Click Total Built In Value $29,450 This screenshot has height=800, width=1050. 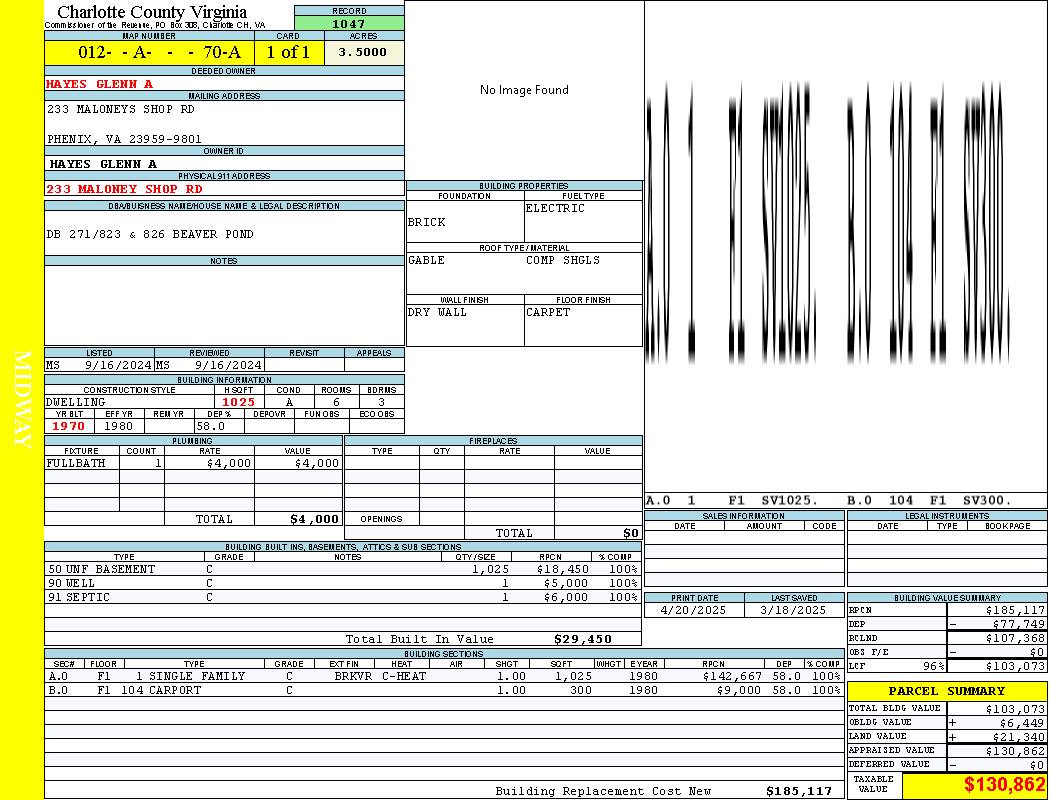583,639
